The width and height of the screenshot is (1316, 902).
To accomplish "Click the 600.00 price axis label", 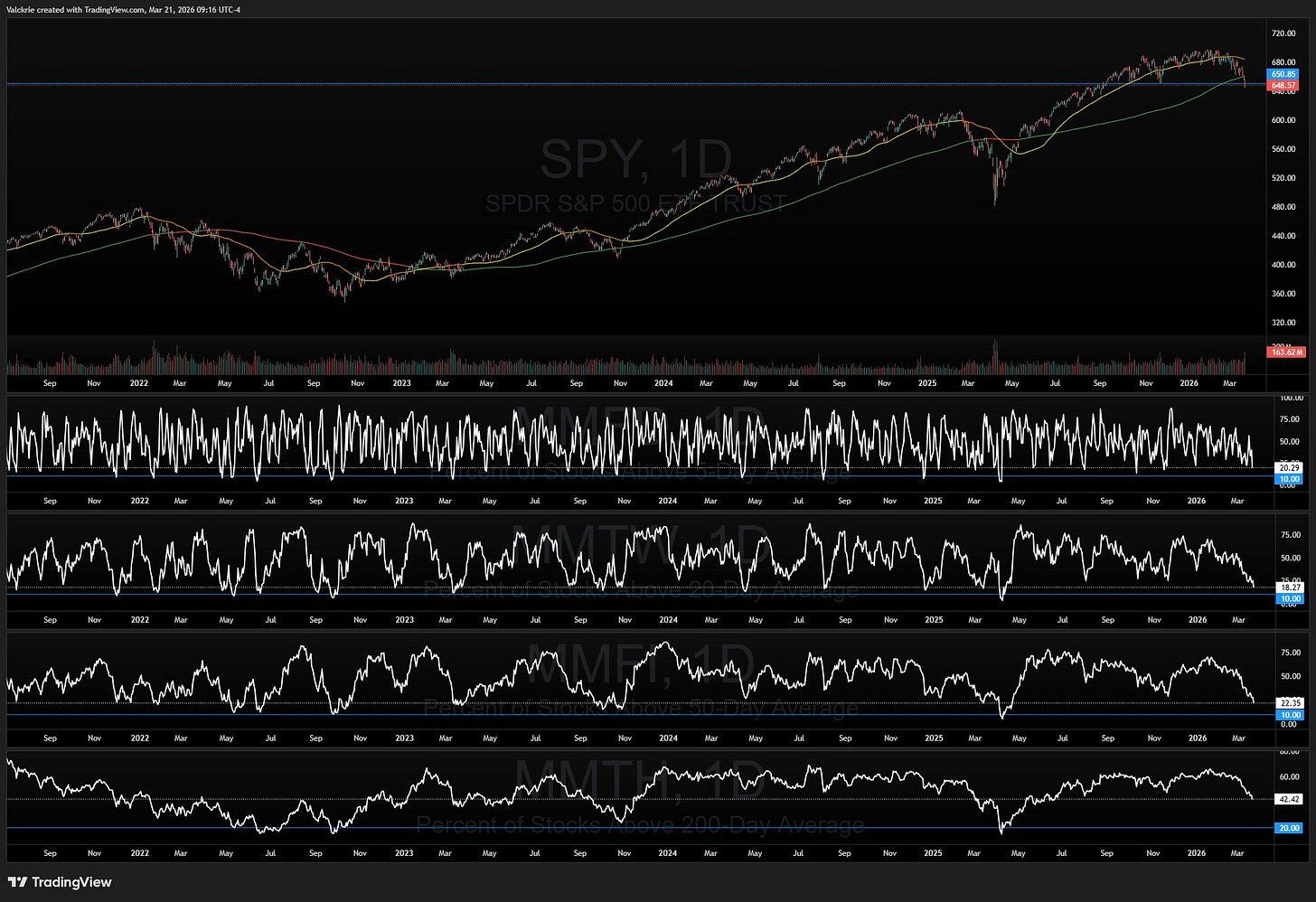I will 1283,120.
